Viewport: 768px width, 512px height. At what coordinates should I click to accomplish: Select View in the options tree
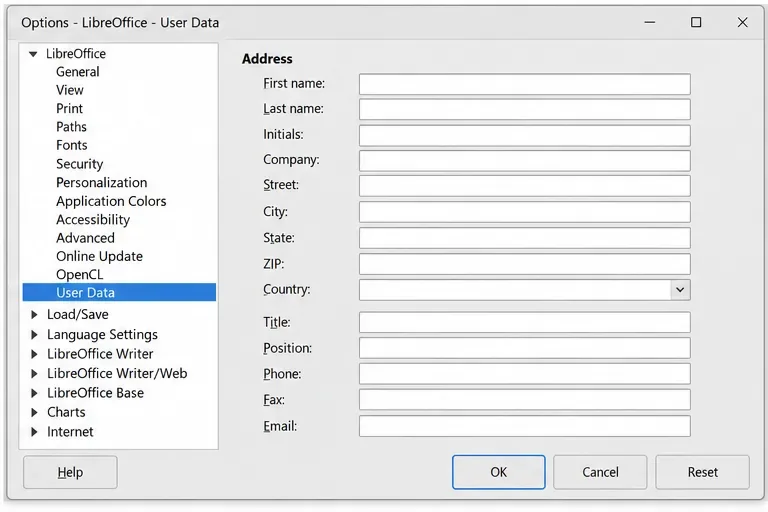click(x=70, y=90)
